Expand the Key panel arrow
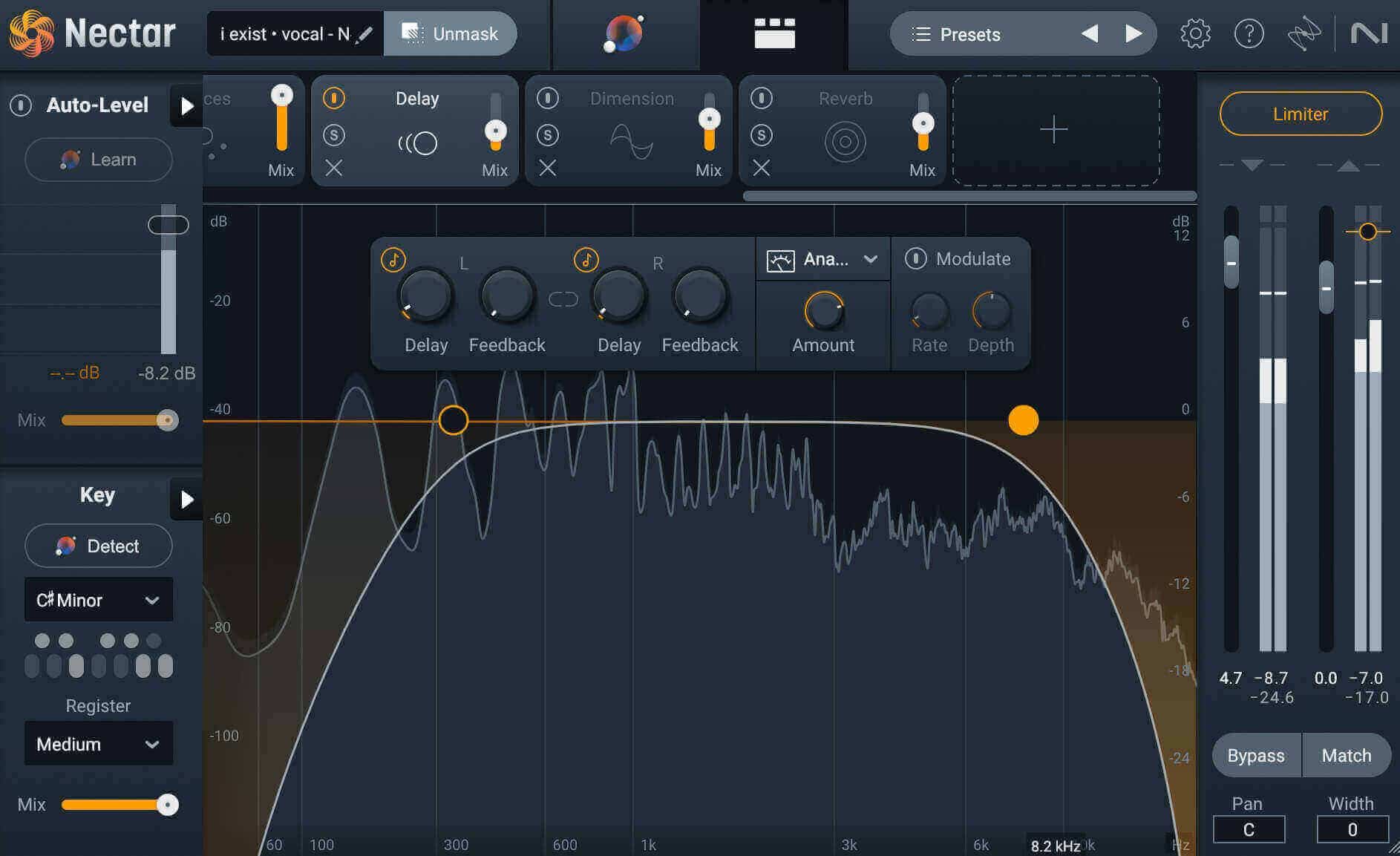Image resolution: width=1400 pixels, height=856 pixels. [x=186, y=500]
